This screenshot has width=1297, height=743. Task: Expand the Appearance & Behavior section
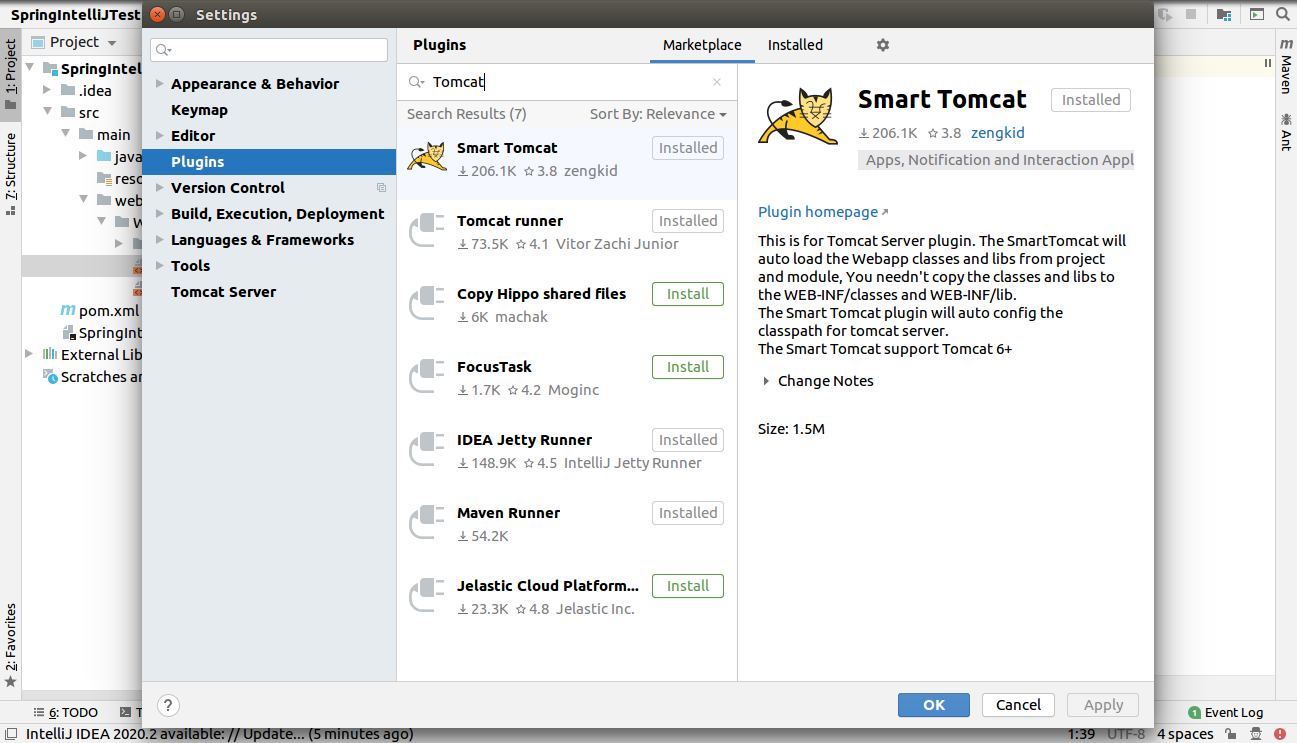[160, 83]
